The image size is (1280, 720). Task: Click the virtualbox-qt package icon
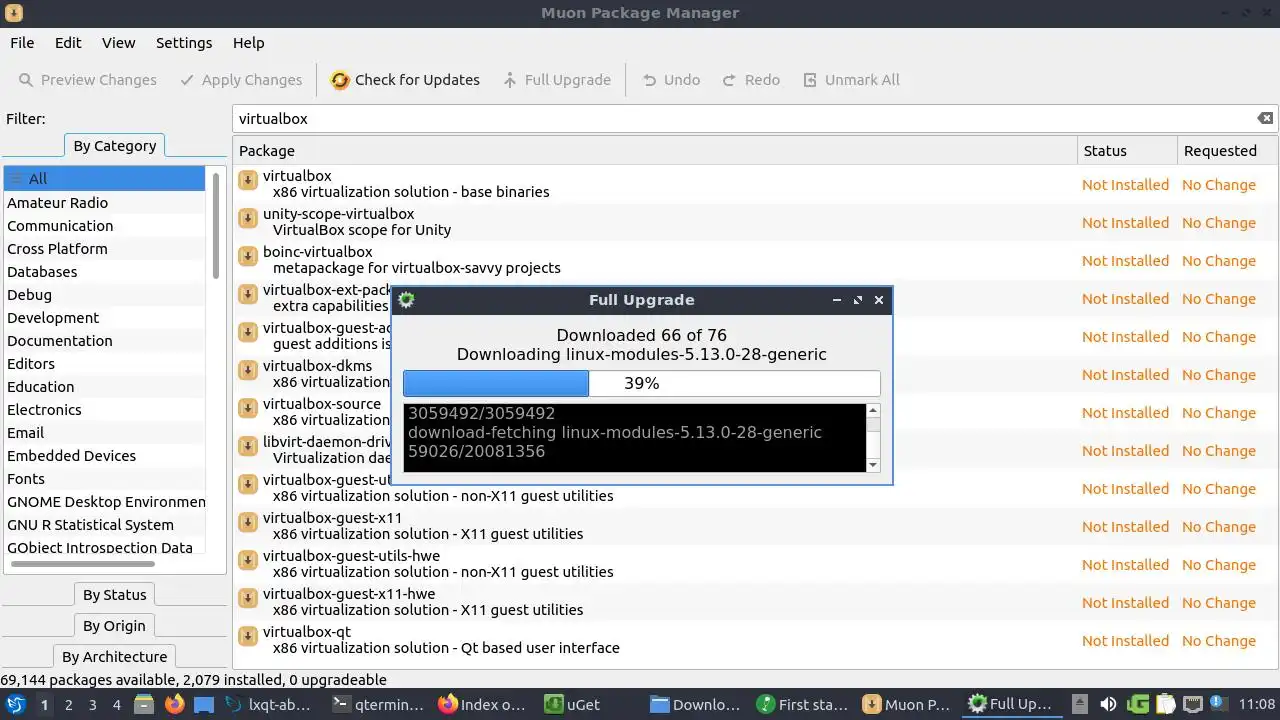pos(247,636)
